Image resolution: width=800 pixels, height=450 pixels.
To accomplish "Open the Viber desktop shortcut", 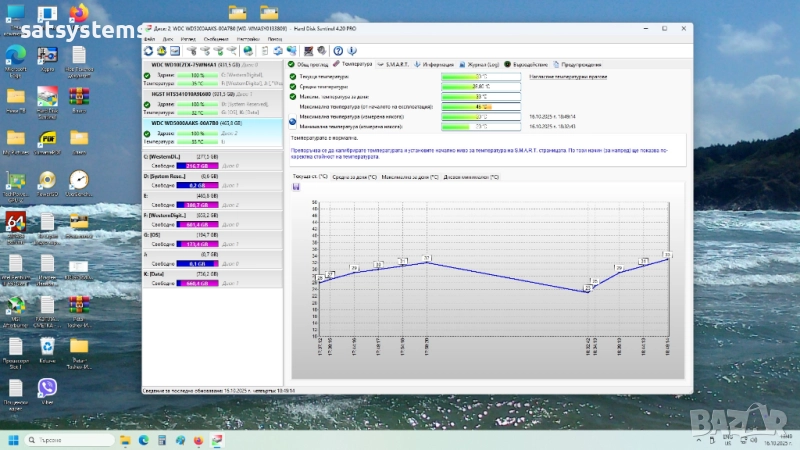I will (47, 387).
